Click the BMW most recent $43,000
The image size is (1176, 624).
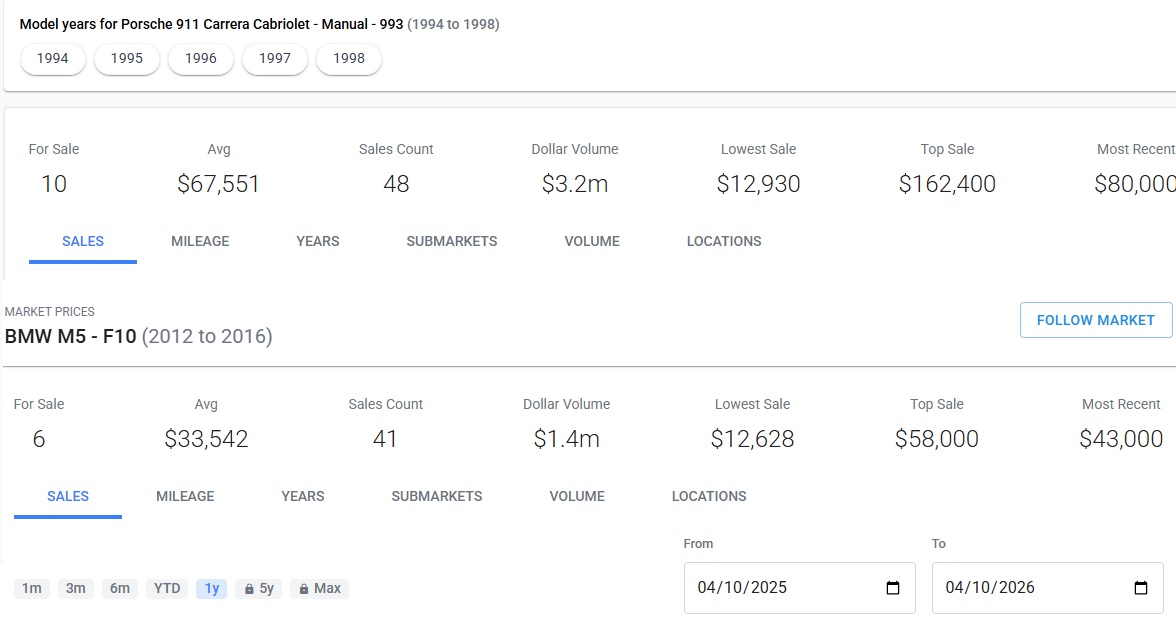1121,439
